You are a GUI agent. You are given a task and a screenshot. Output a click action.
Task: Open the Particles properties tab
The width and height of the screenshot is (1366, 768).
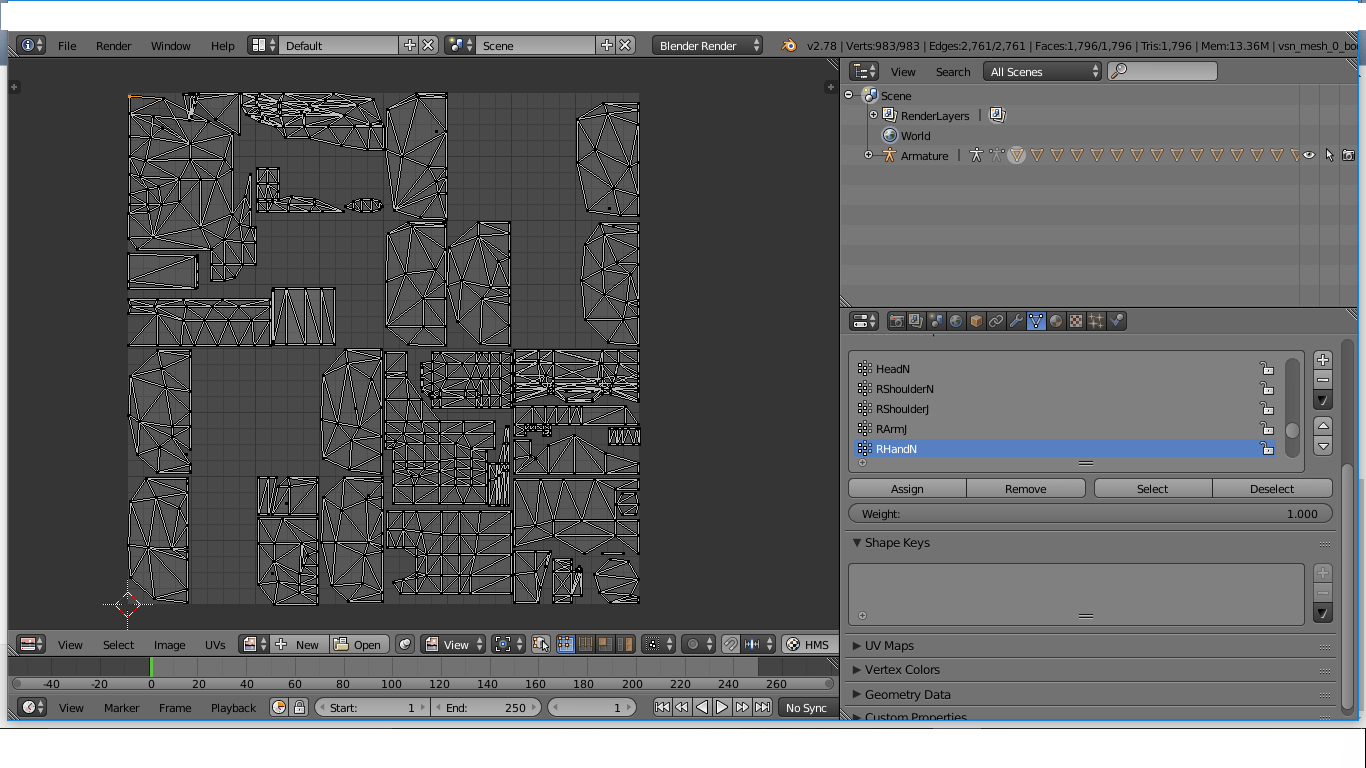click(x=1096, y=321)
